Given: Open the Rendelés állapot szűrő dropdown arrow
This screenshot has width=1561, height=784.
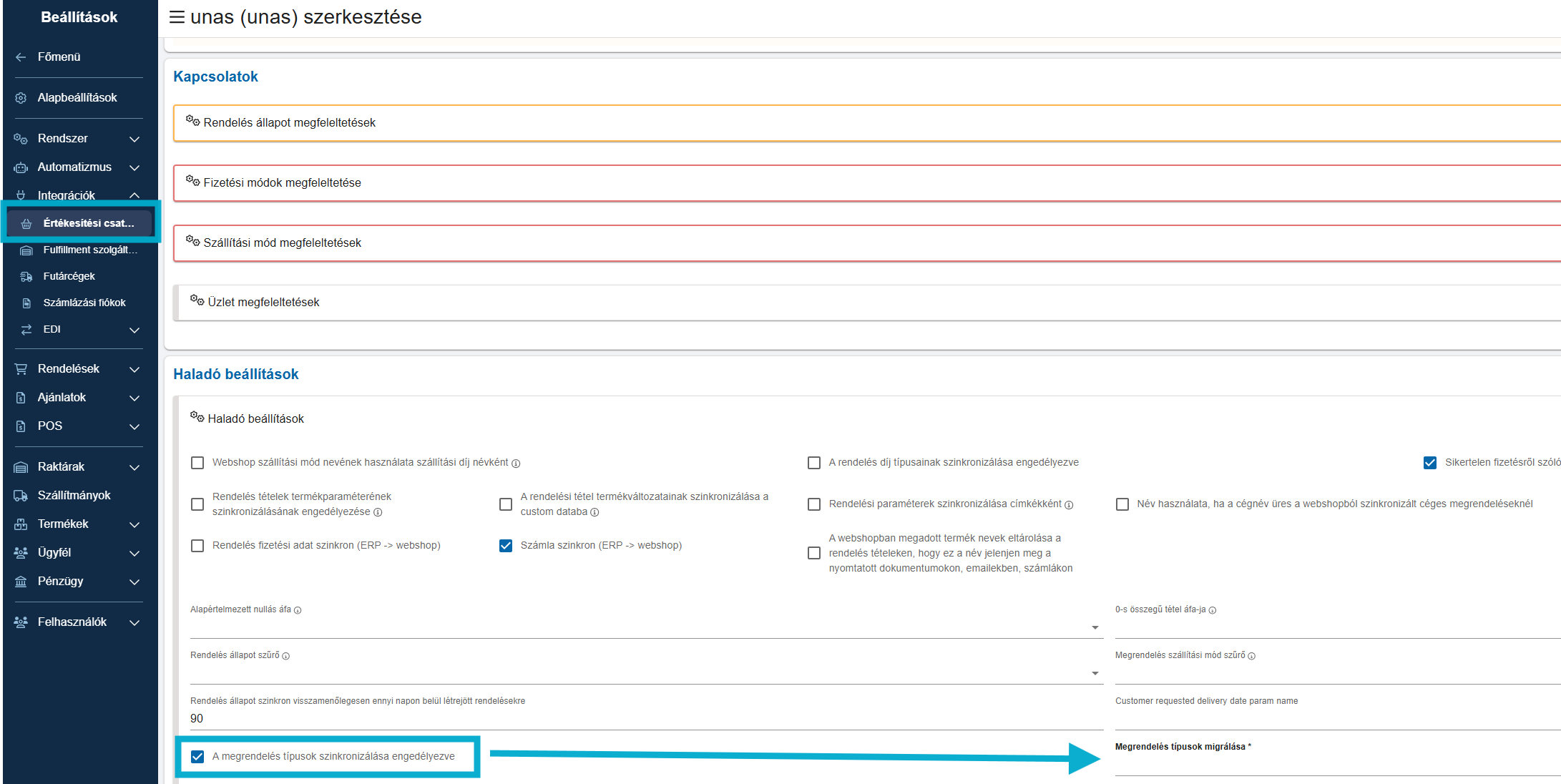Looking at the screenshot, I should click(x=1095, y=674).
